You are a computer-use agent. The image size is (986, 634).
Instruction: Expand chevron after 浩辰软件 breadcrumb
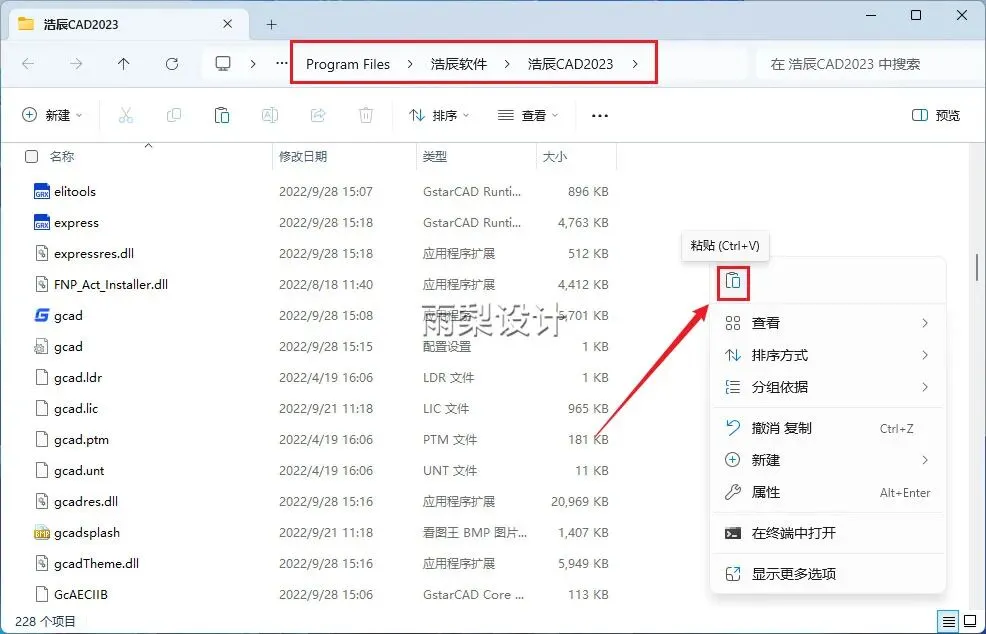[507, 64]
